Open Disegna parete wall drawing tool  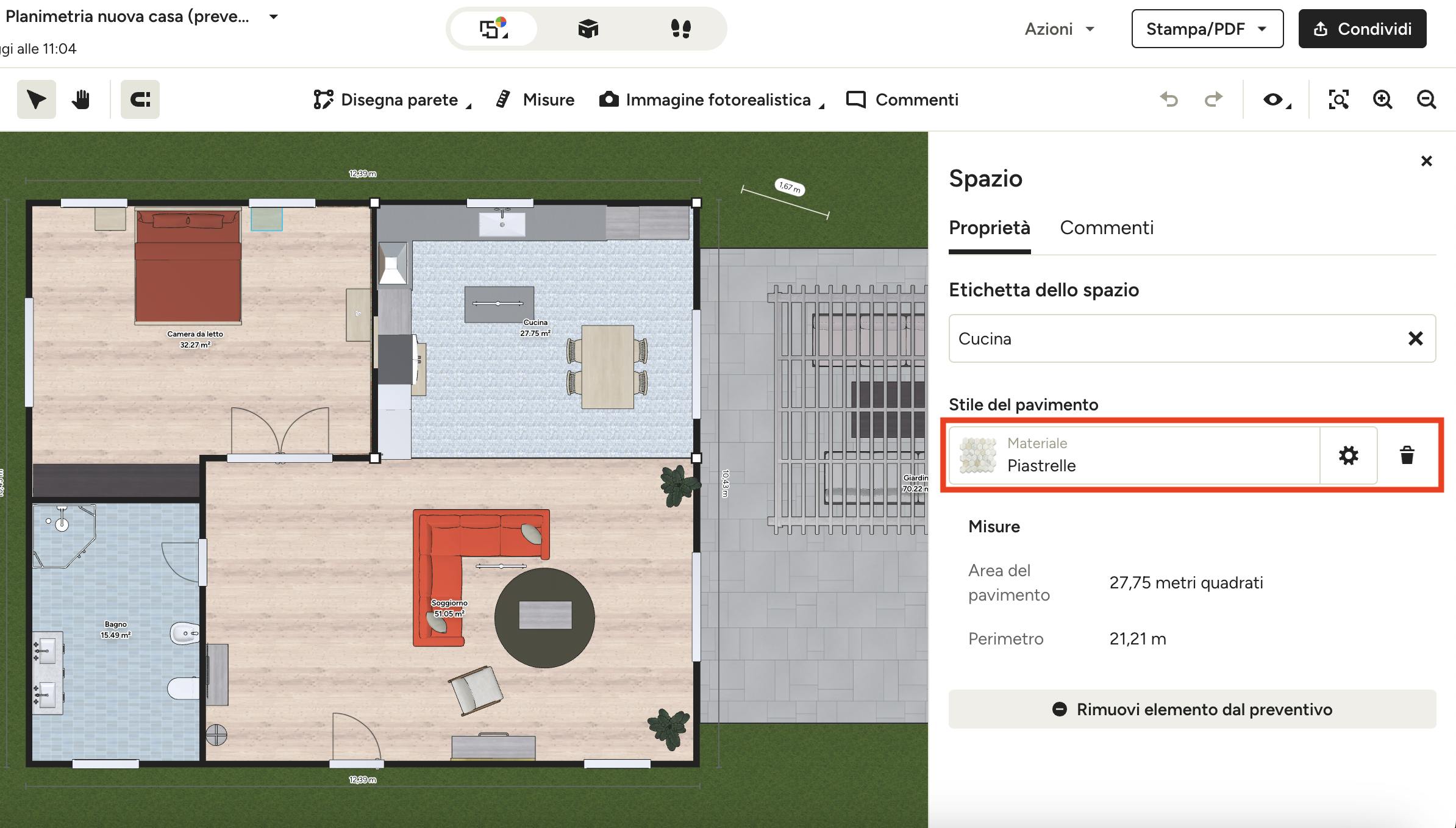point(391,99)
